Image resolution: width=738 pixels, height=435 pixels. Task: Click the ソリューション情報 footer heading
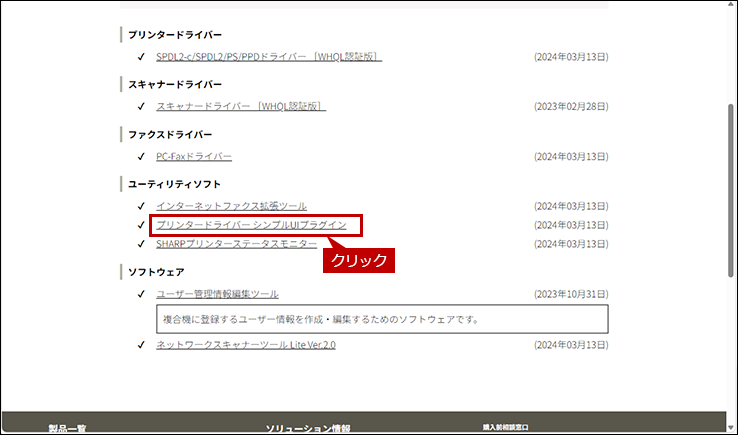pos(307,429)
